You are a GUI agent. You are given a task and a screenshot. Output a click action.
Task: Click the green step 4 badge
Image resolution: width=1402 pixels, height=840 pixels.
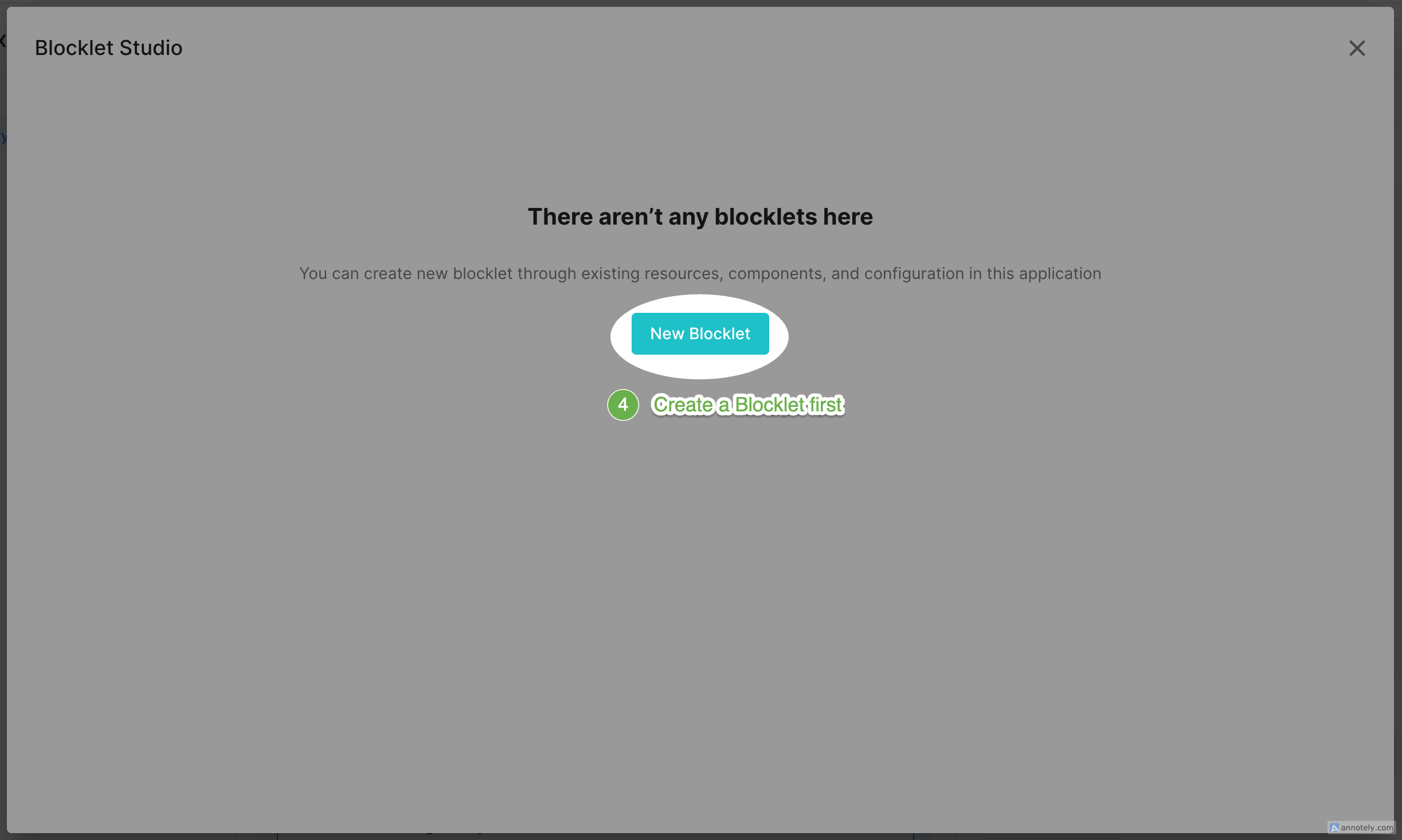[x=622, y=405]
